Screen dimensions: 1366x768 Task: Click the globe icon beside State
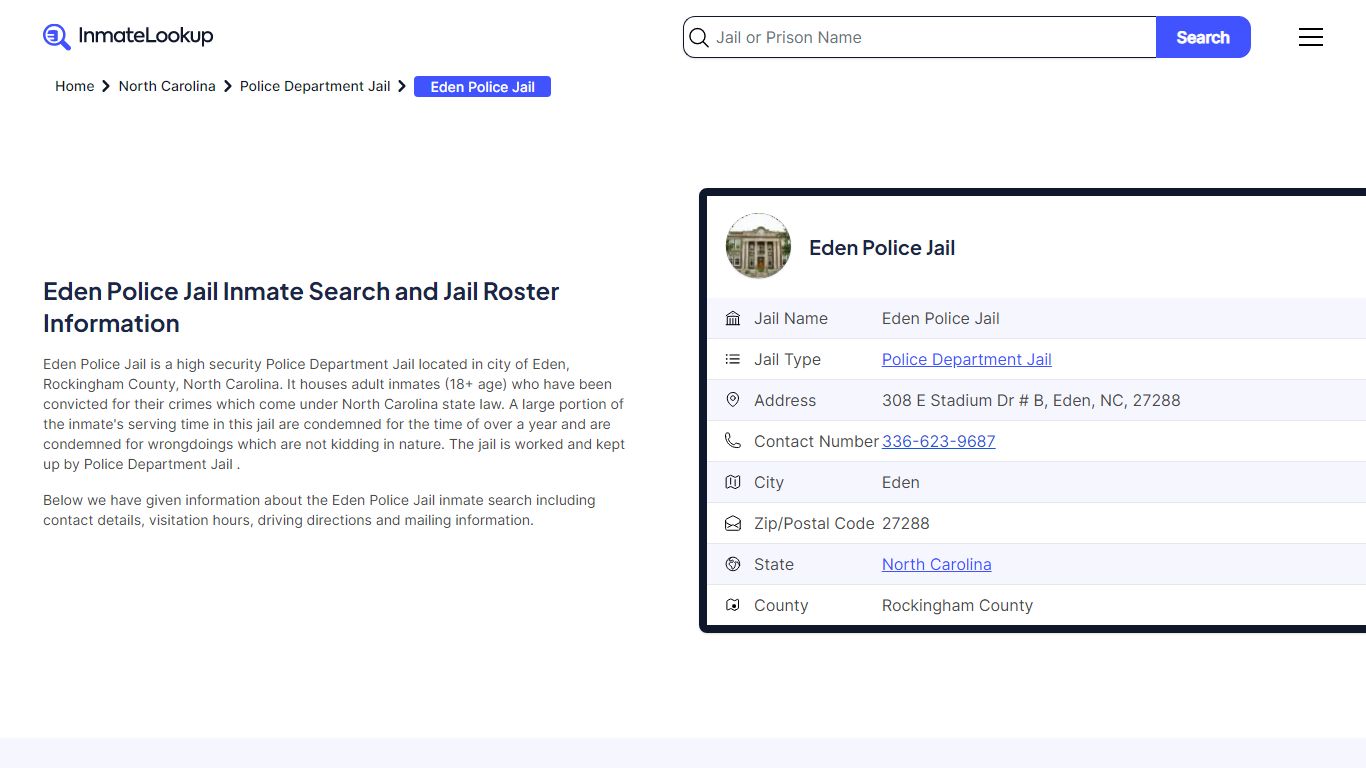click(733, 564)
